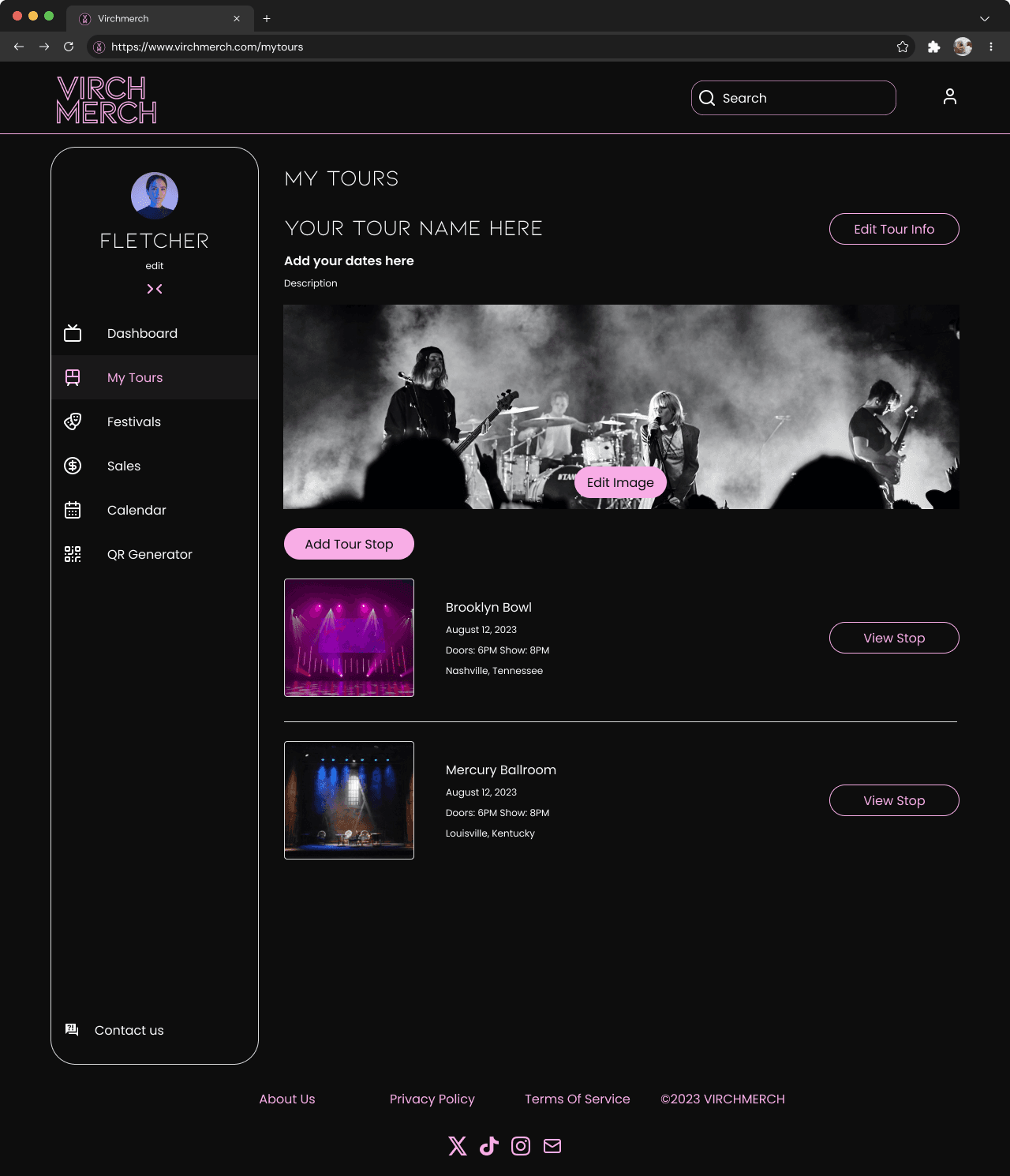Click the email envelope footer icon

tap(552, 1146)
